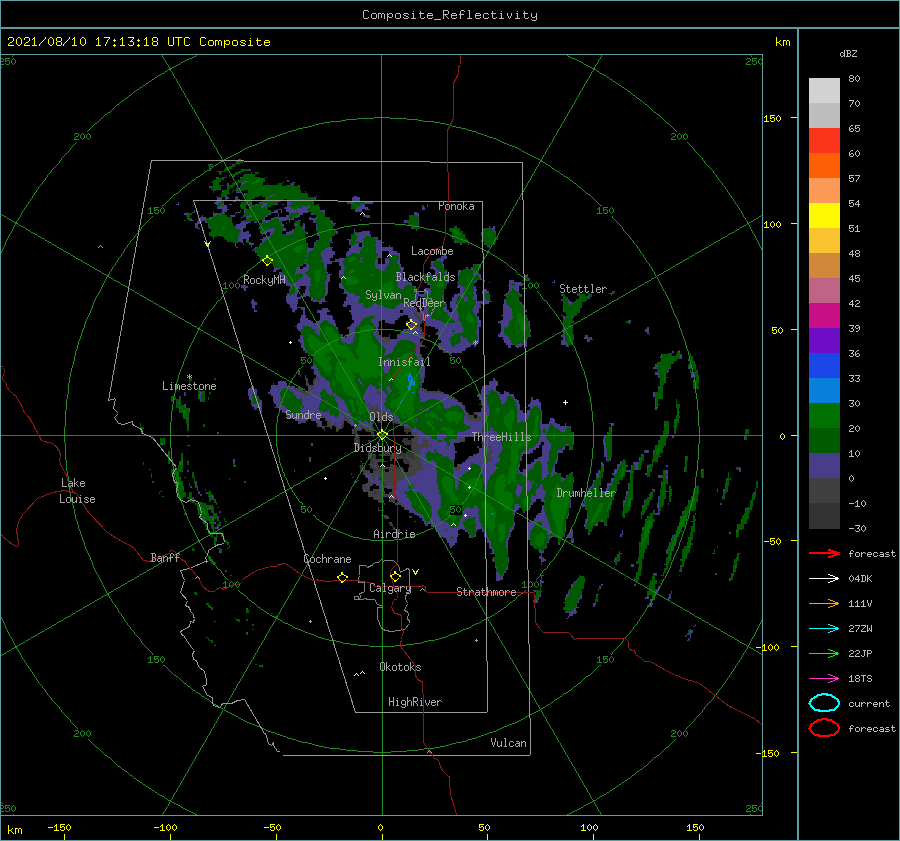The width and height of the screenshot is (900, 841).
Task: Click the red forecast arrow in legend
Action: [824, 553]
